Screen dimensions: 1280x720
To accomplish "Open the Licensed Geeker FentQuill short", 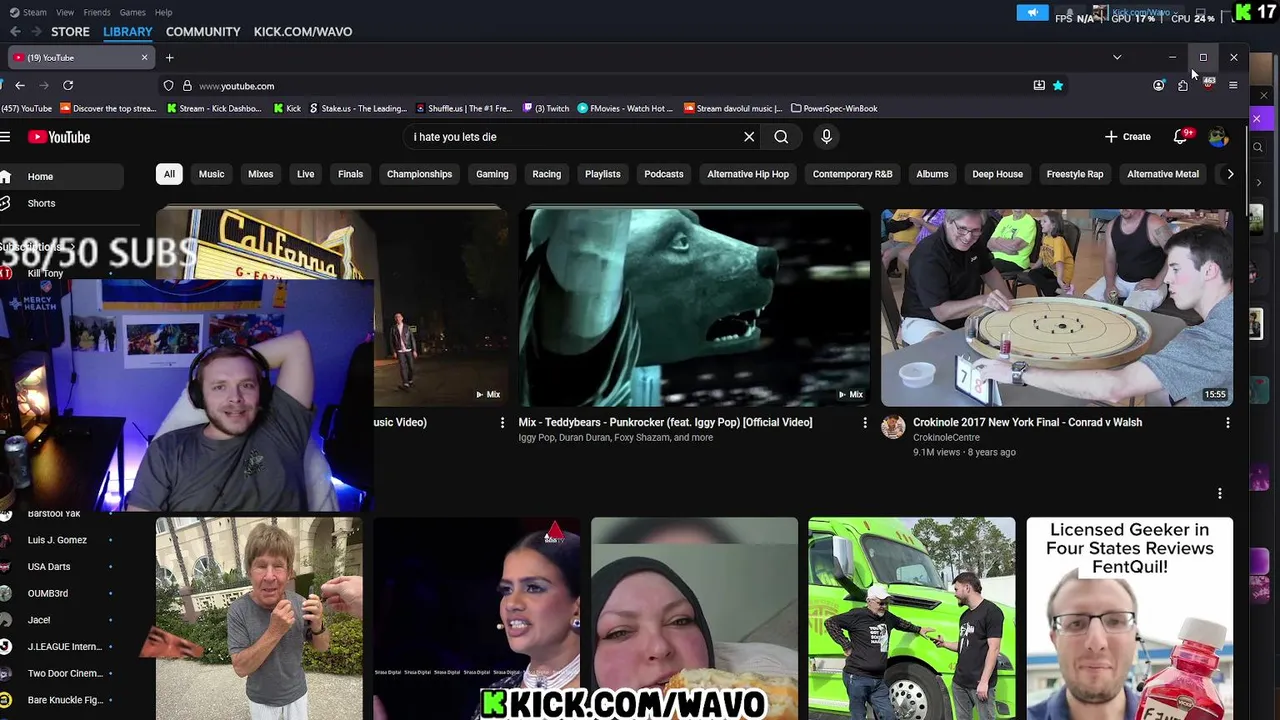I will pyautogui.click(x=1129, y=618).
